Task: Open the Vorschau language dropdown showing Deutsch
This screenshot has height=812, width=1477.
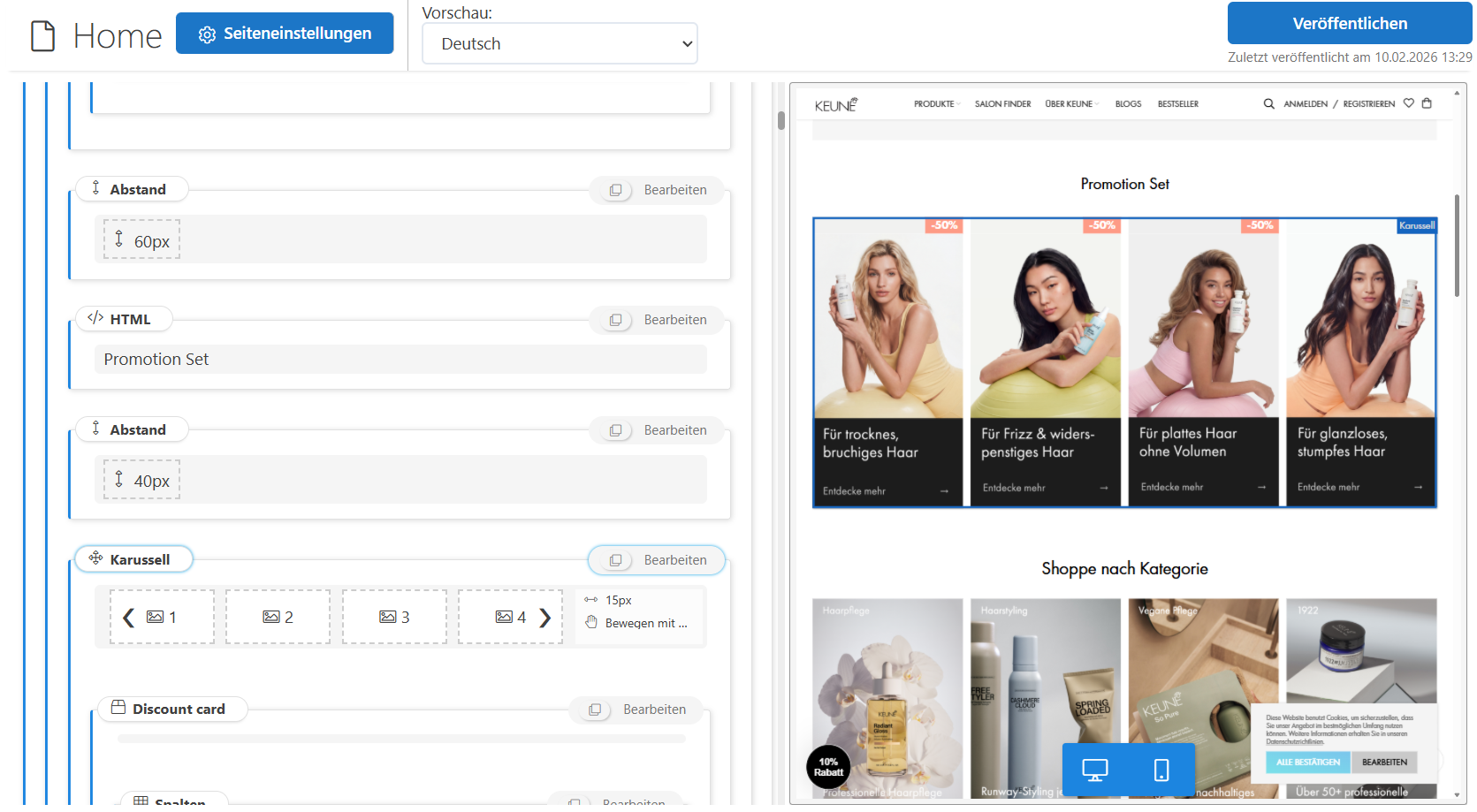Action: click(560, 44)
